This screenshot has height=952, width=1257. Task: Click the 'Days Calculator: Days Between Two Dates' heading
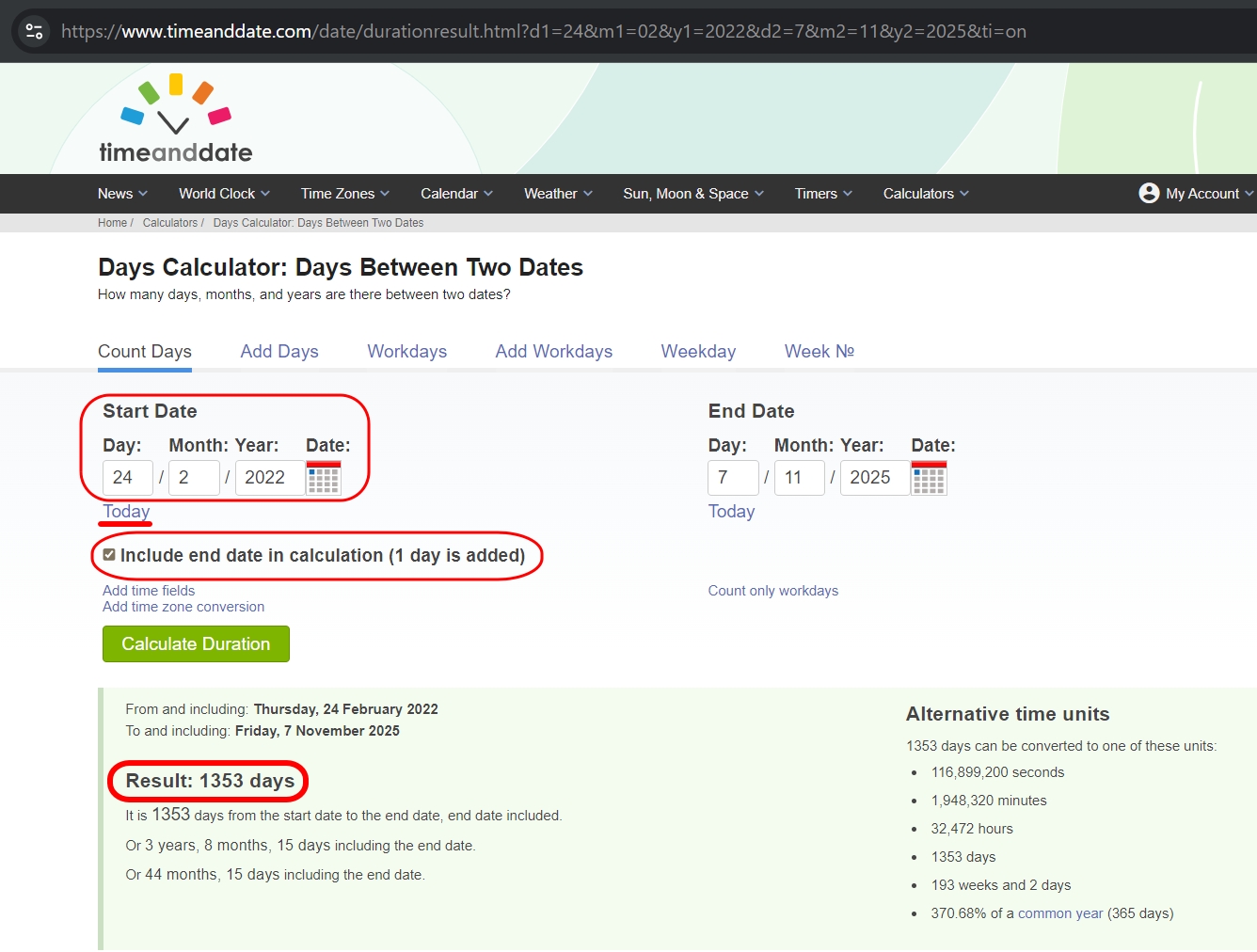pyautogui.click(x=341, y=267)
